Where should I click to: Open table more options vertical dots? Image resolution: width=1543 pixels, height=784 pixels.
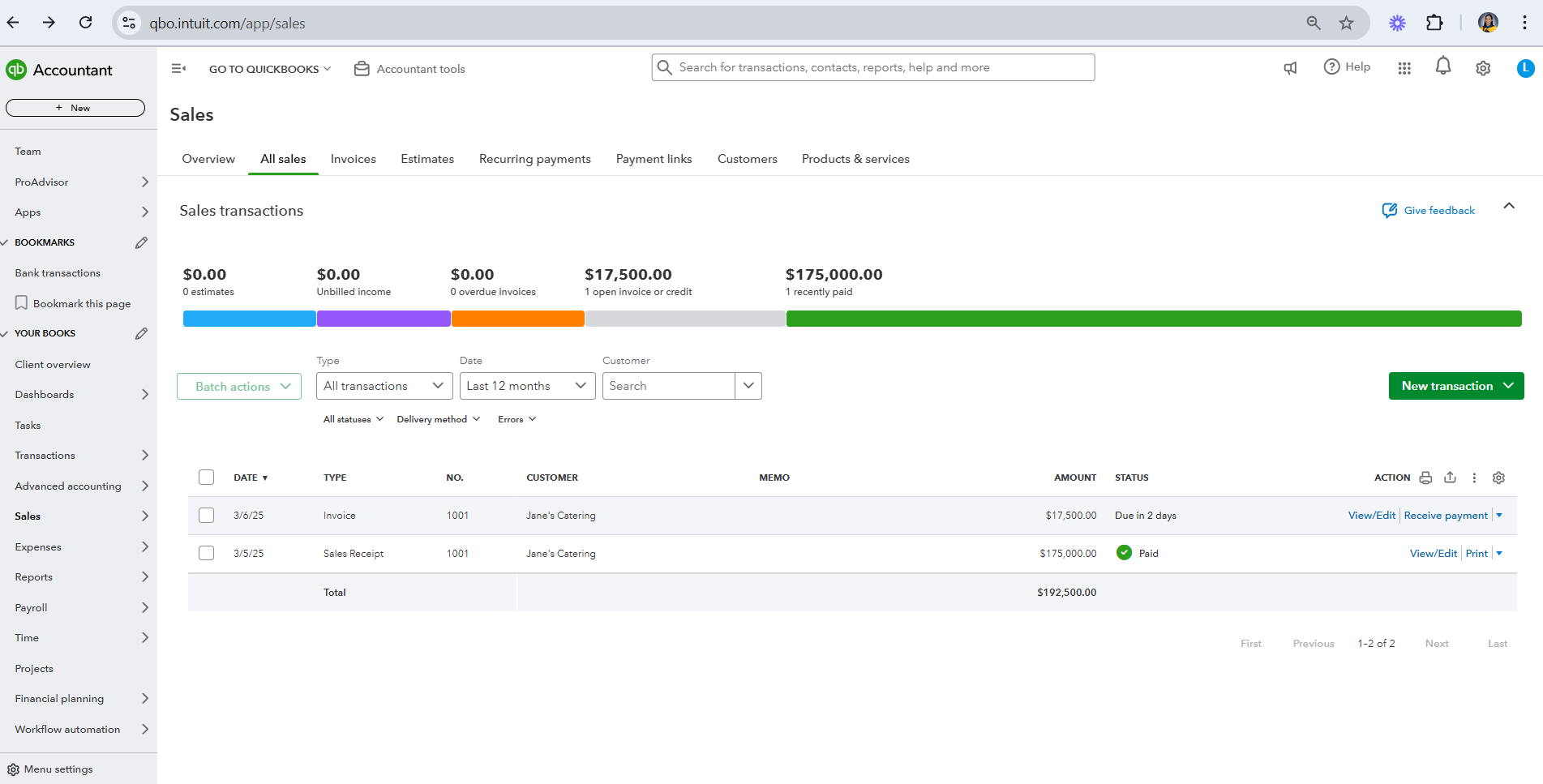pos(1474,478)
